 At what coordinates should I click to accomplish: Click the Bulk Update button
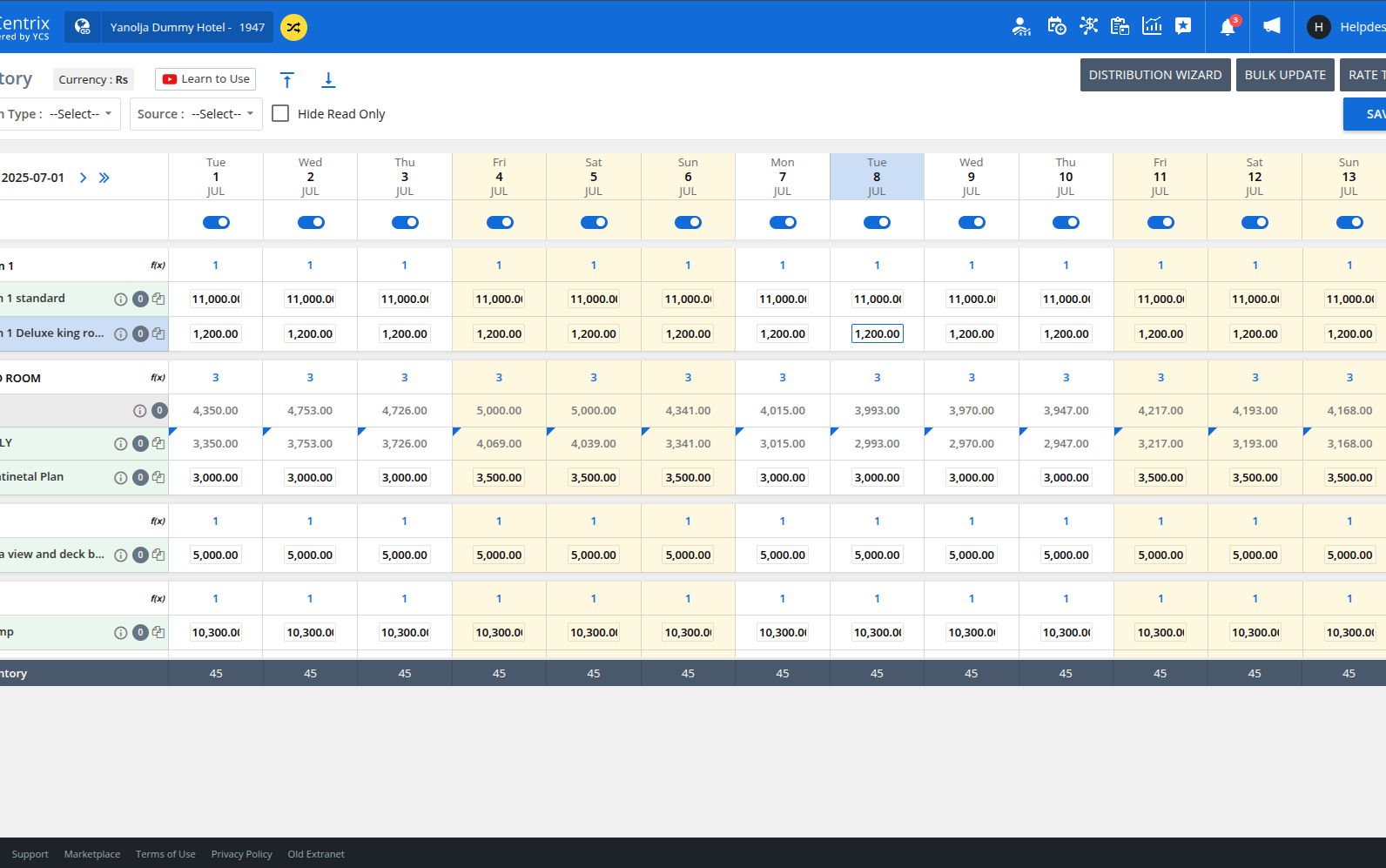point(1284,75)
